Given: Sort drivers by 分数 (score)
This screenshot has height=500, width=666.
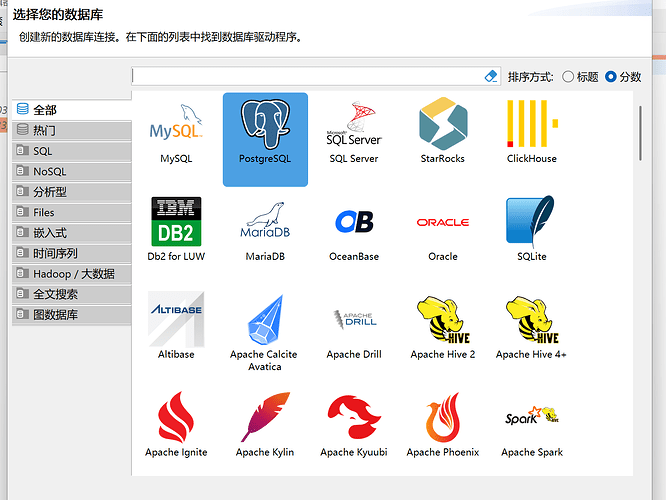Looking at the screenshot, I should tap(623, 77).
